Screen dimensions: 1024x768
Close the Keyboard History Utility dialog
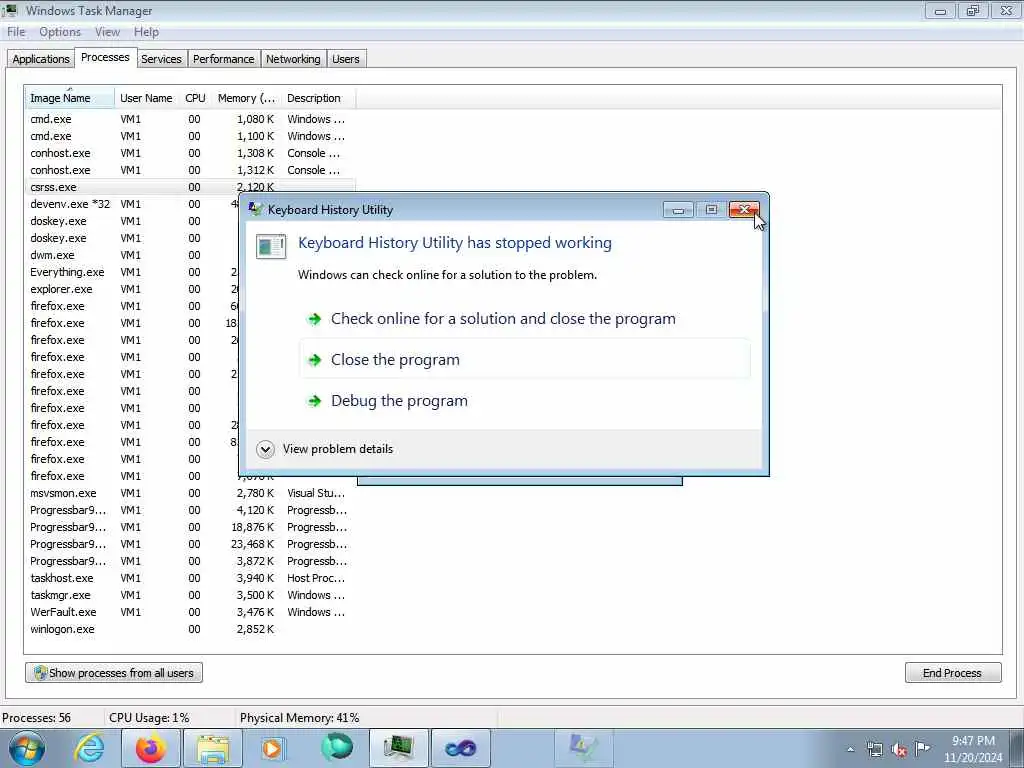pyautogui.click(x=744, y=210)
